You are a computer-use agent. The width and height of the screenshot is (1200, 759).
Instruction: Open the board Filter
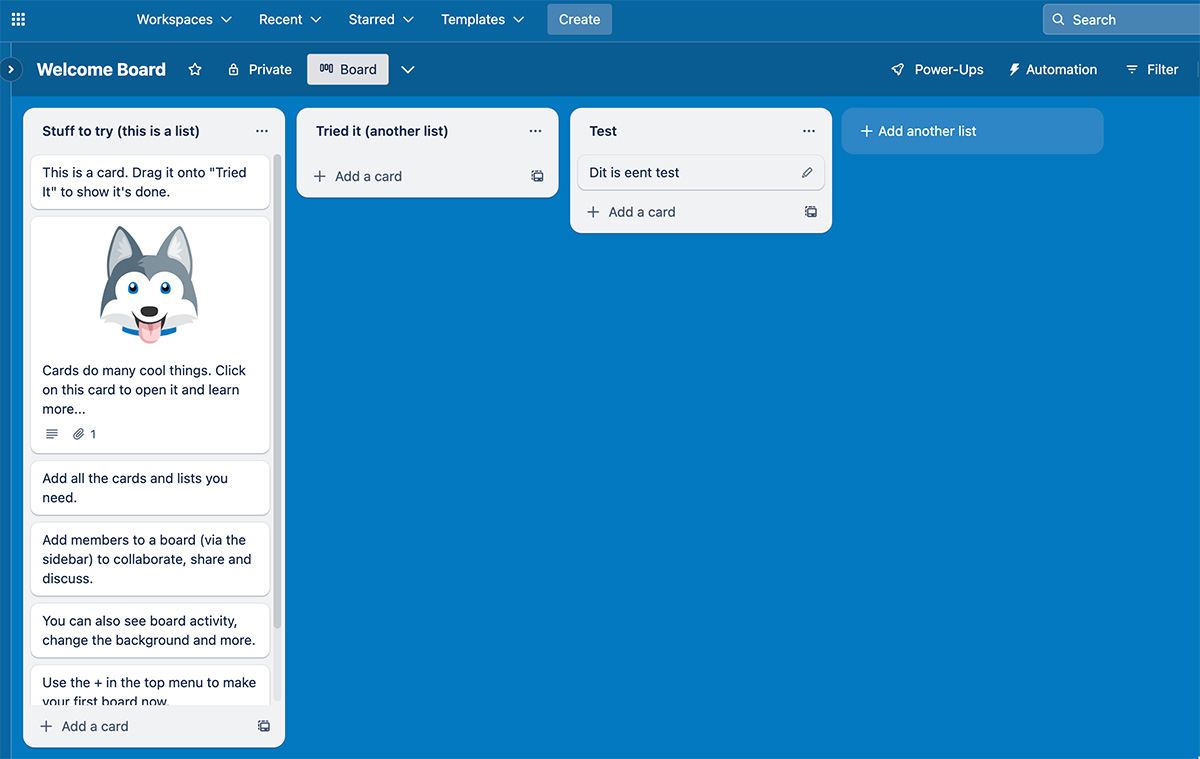click(1152, 69)
